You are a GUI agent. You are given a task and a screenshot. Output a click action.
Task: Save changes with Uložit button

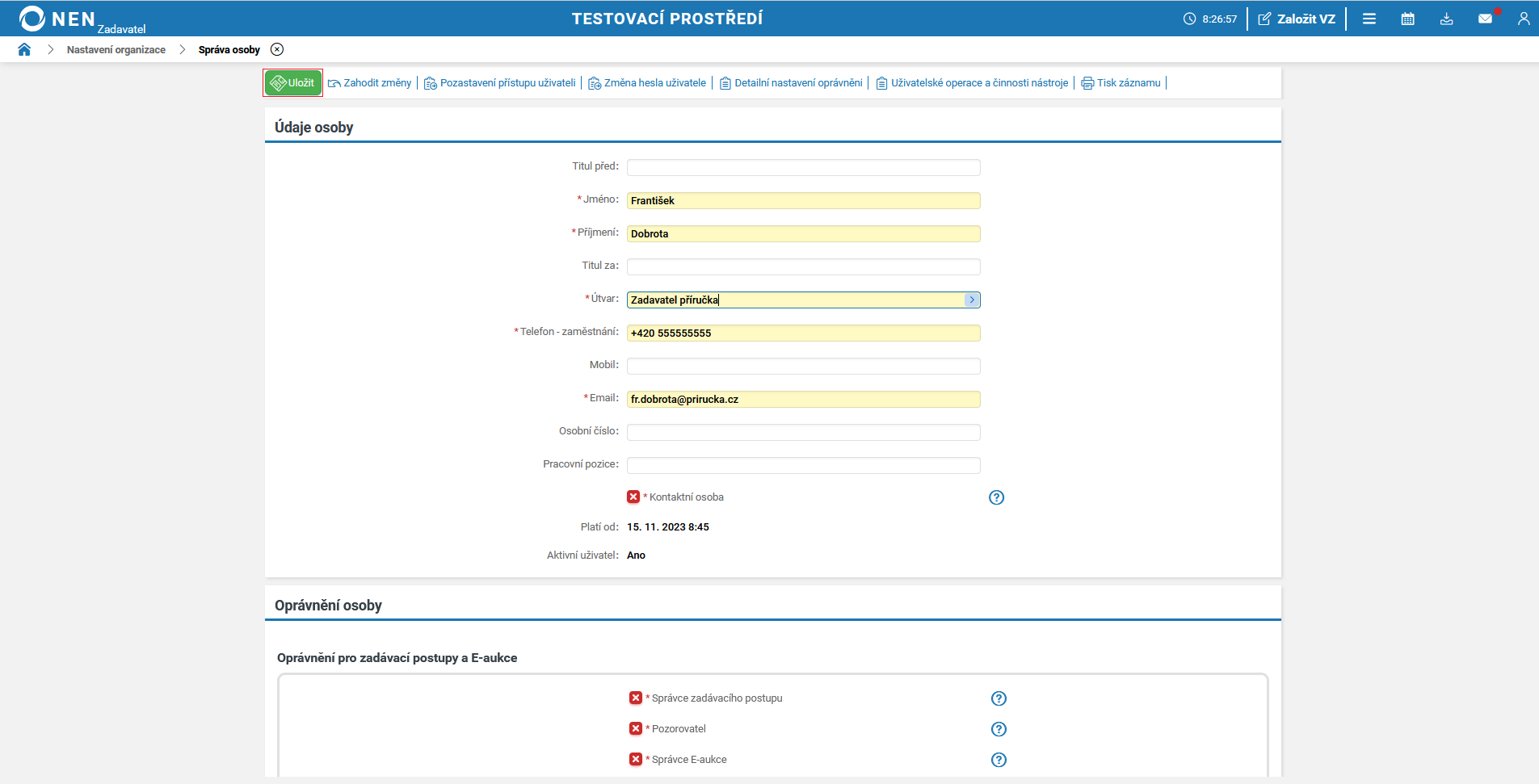[x=292, y=83]
